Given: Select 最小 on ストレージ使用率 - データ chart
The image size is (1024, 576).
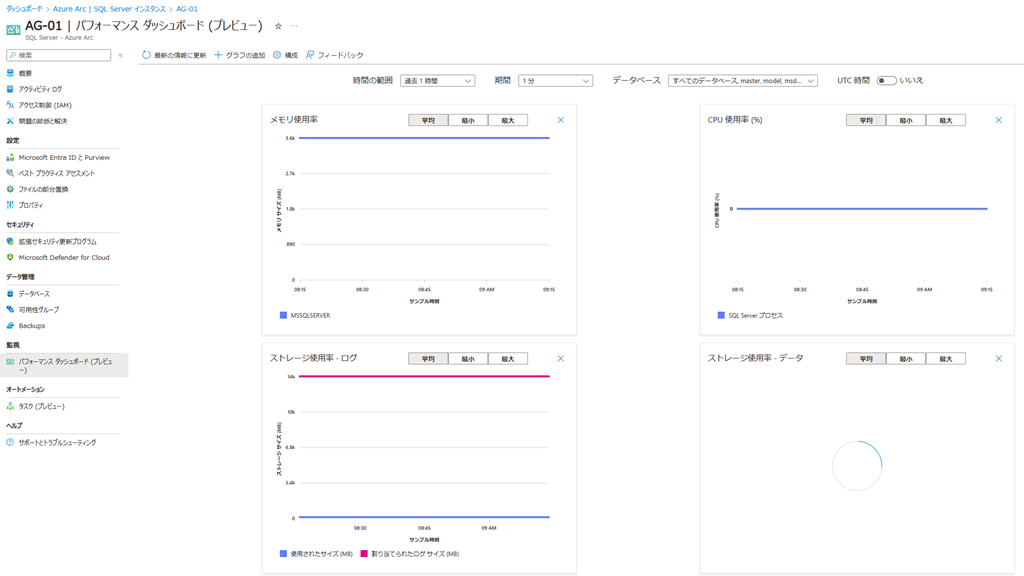Looking at the screenshot, I should point(906,359).
